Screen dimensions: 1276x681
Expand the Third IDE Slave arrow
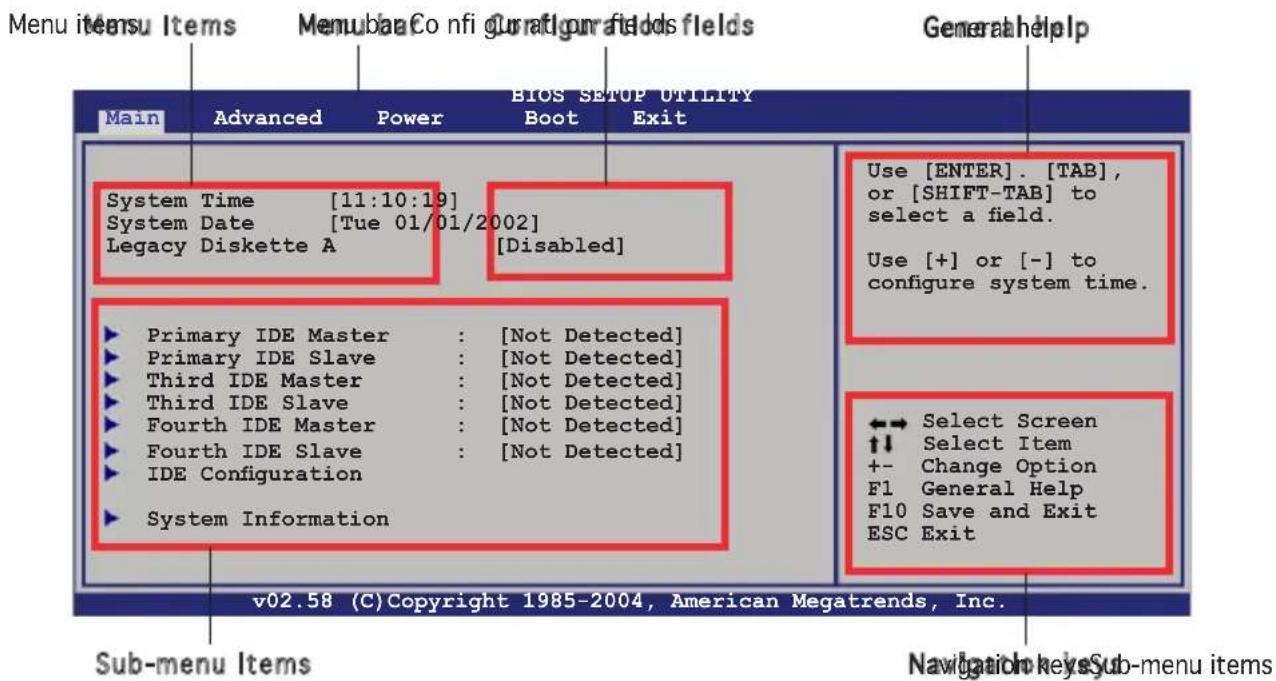pyautogui.click(x=111, y=403)
